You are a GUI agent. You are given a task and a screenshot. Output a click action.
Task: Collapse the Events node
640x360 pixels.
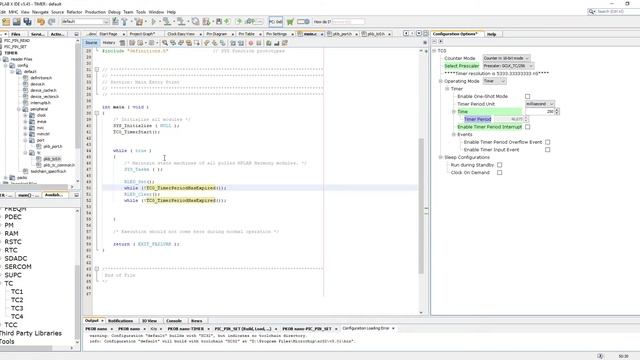[x=453, y=134]
